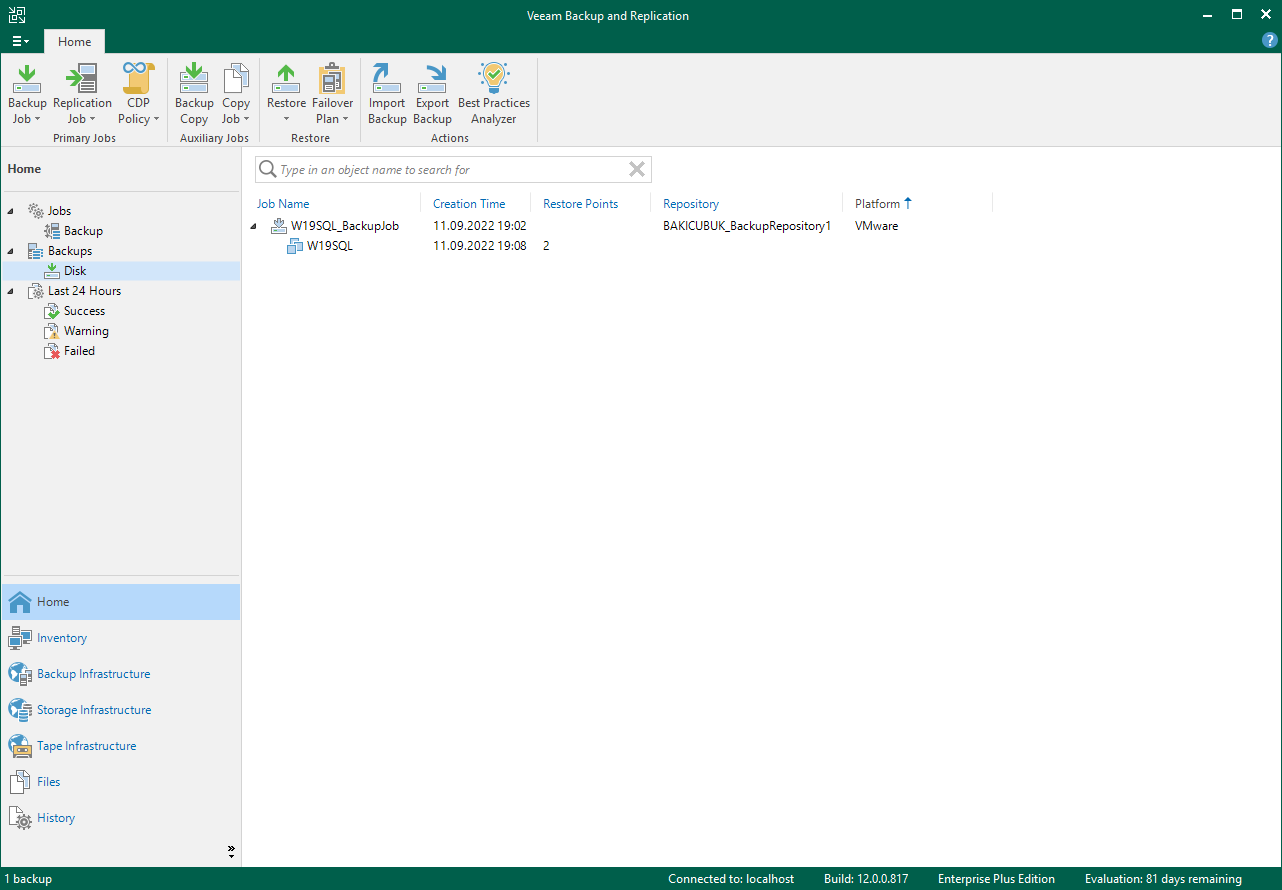Collapse the W19SQL_BackupJob row

point(253,226)
